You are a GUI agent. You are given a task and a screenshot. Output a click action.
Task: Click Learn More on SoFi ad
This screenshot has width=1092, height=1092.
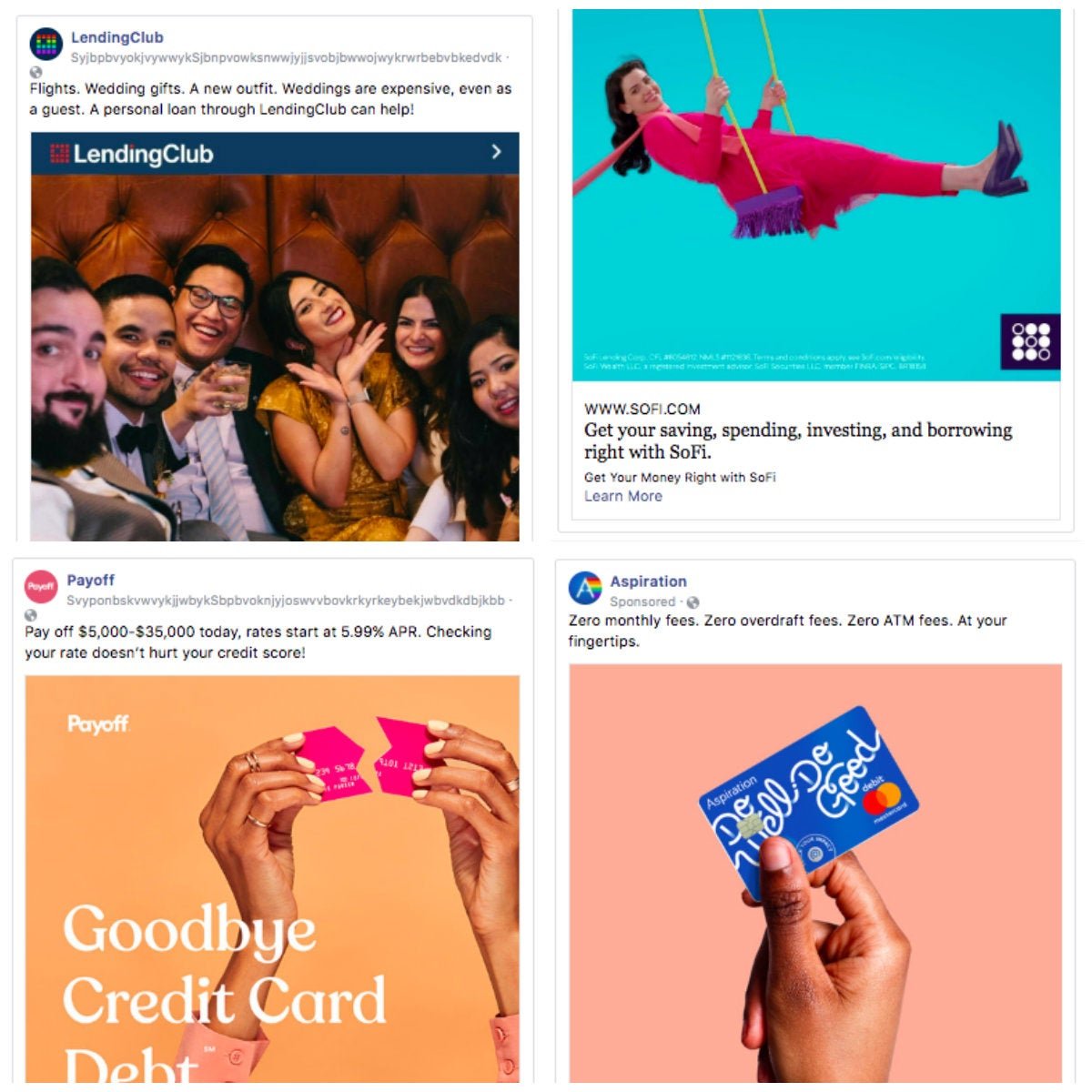pos(623,496)
